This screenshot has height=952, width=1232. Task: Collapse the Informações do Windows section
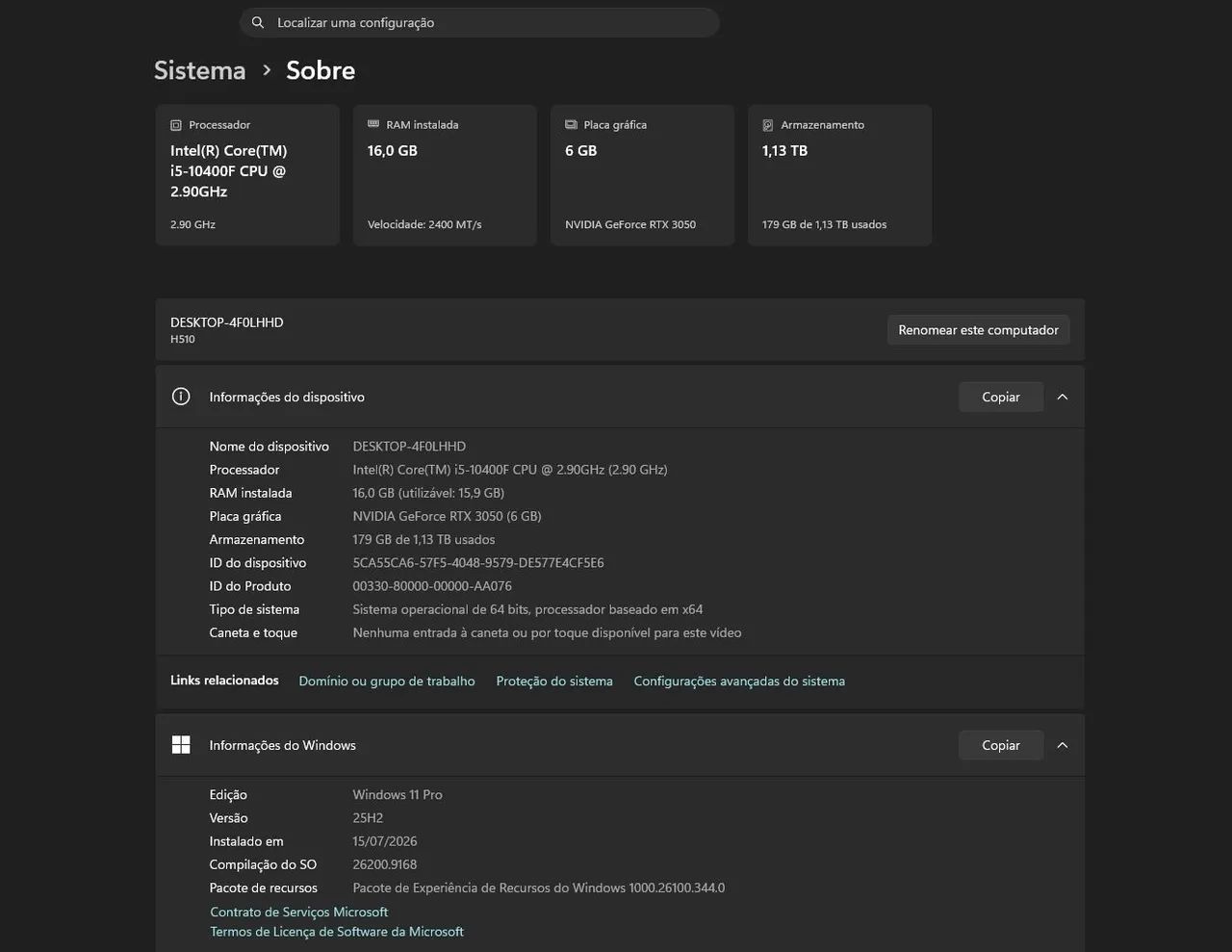click(x=1063, y=745)
